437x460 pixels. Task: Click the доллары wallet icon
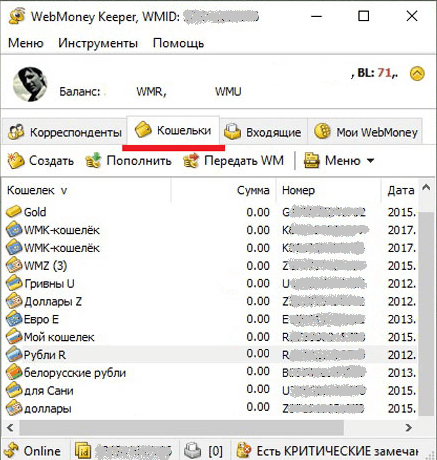pyautogui.click(x=14, y=408)
